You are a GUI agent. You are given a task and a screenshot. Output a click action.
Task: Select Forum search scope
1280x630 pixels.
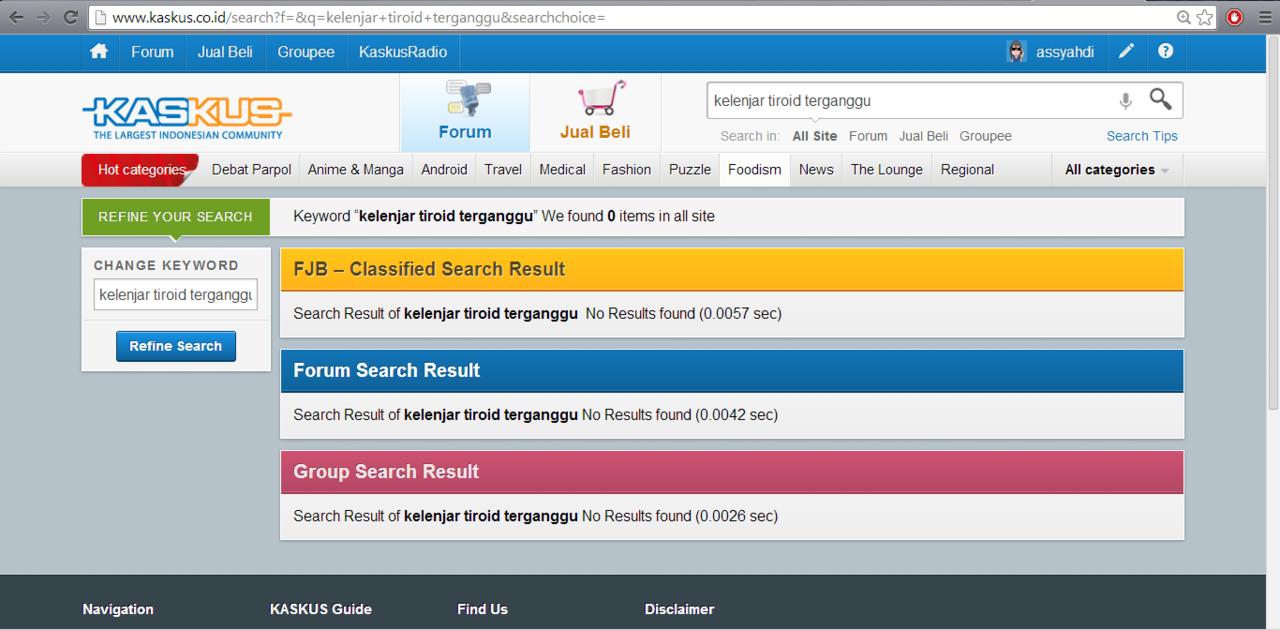[868, 136]
